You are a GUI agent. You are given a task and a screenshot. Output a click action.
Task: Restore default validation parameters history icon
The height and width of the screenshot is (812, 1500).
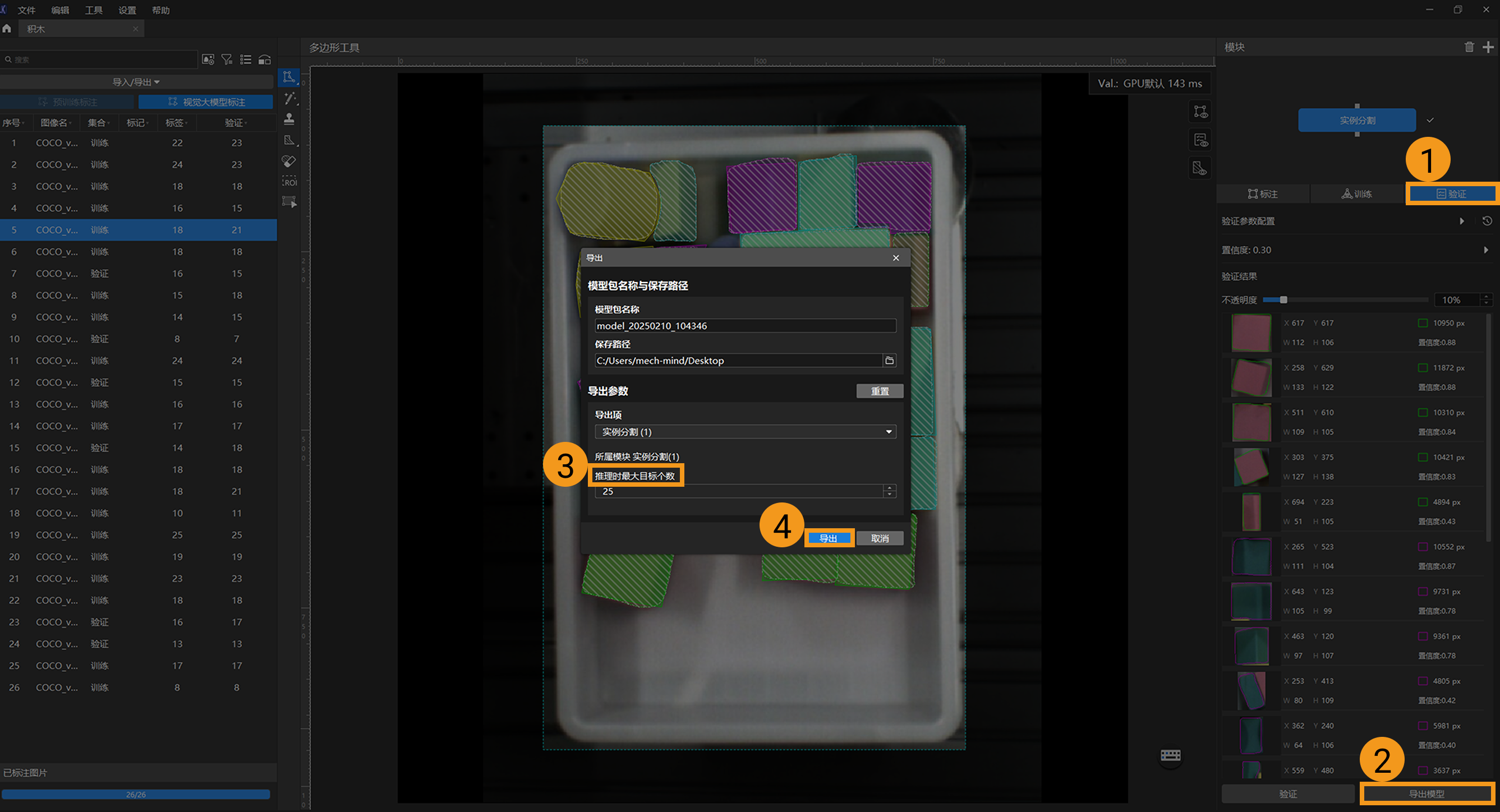(1487, 221)
